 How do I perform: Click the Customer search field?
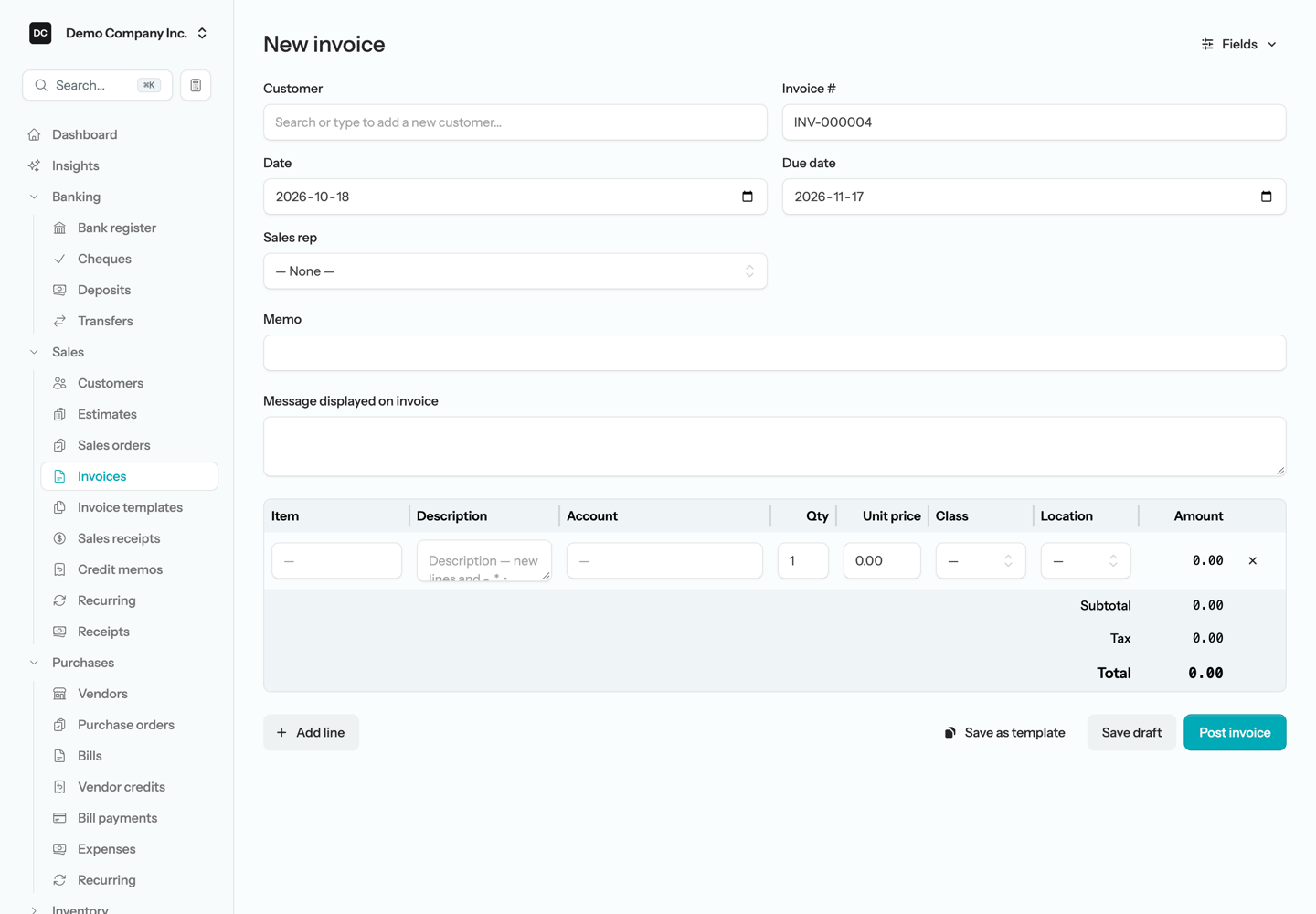[x=515, y=122]
